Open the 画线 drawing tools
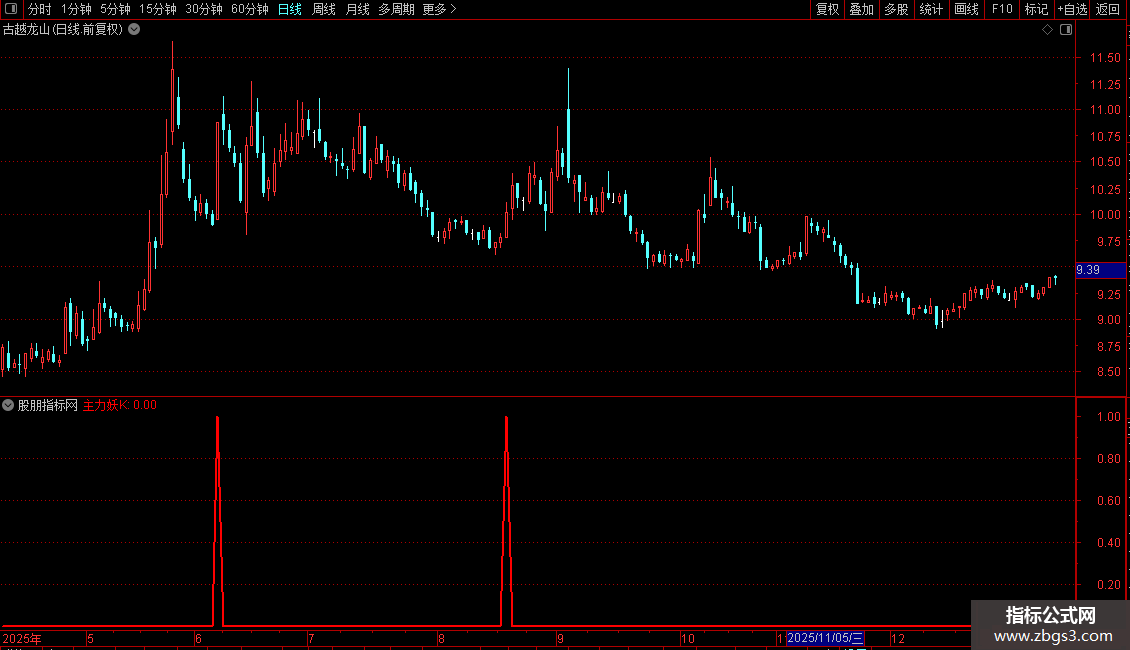This screenshot has width=1130, height=650. 966,9
